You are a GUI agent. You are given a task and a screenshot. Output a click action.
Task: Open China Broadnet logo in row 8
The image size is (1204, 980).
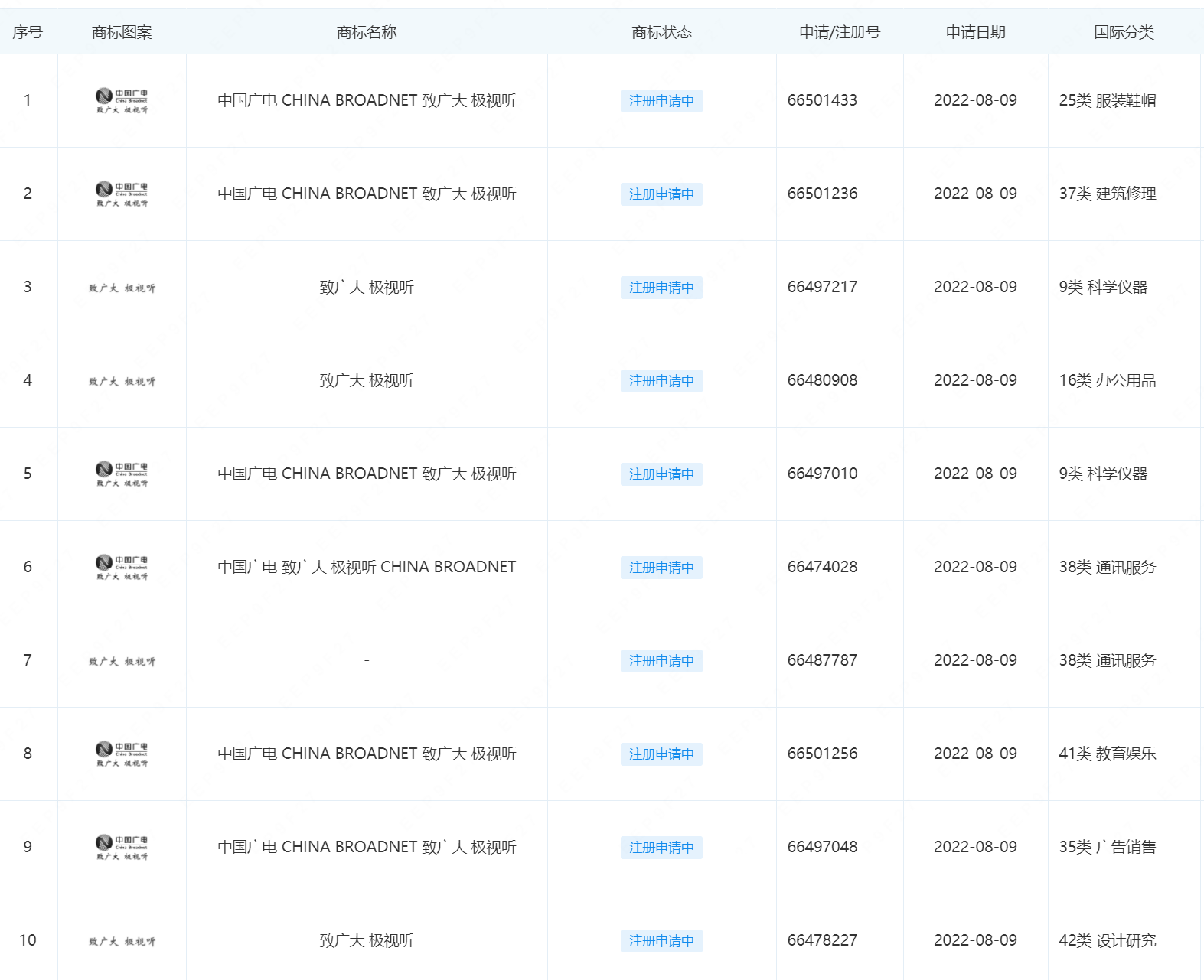pyautogui.click(x=122, y=754)
